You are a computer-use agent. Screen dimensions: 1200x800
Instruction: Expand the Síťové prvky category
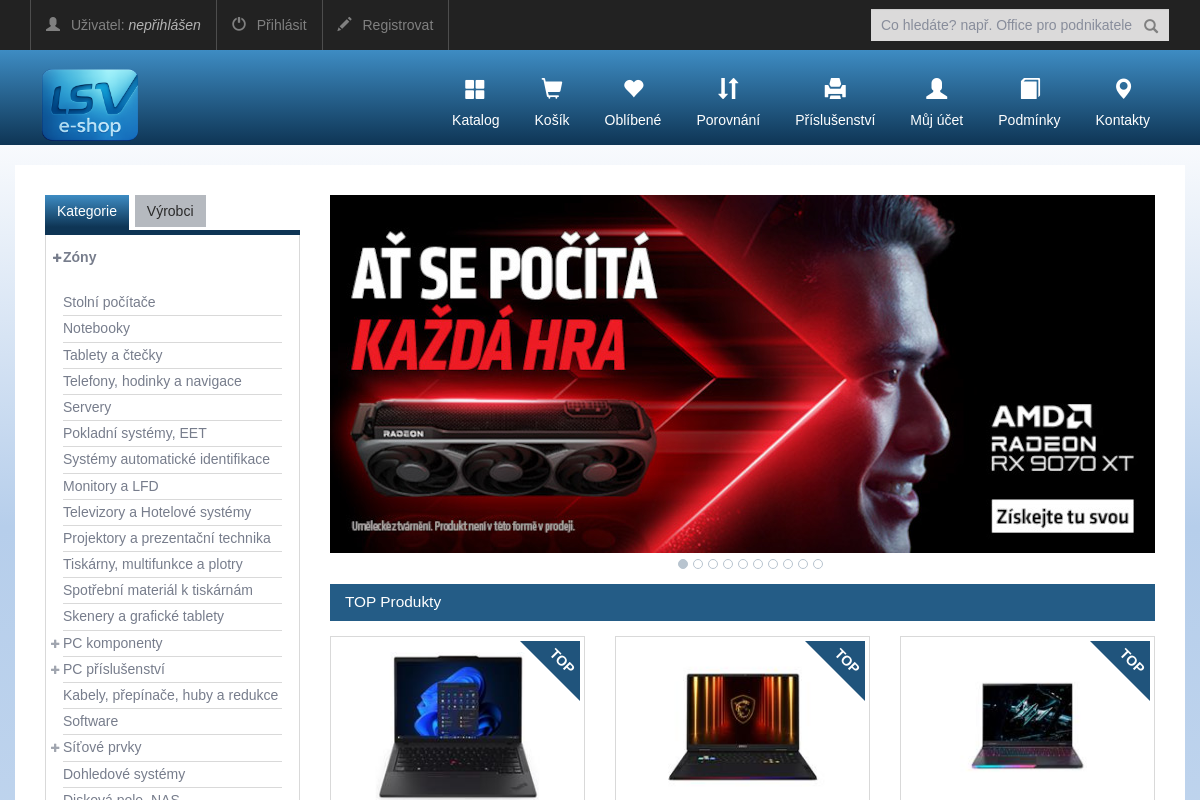point(55,747)
